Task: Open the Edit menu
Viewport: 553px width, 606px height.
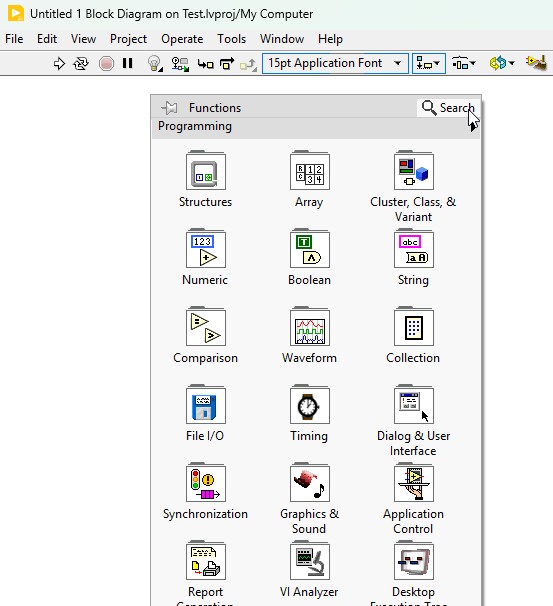Action: tap(47, 39)
